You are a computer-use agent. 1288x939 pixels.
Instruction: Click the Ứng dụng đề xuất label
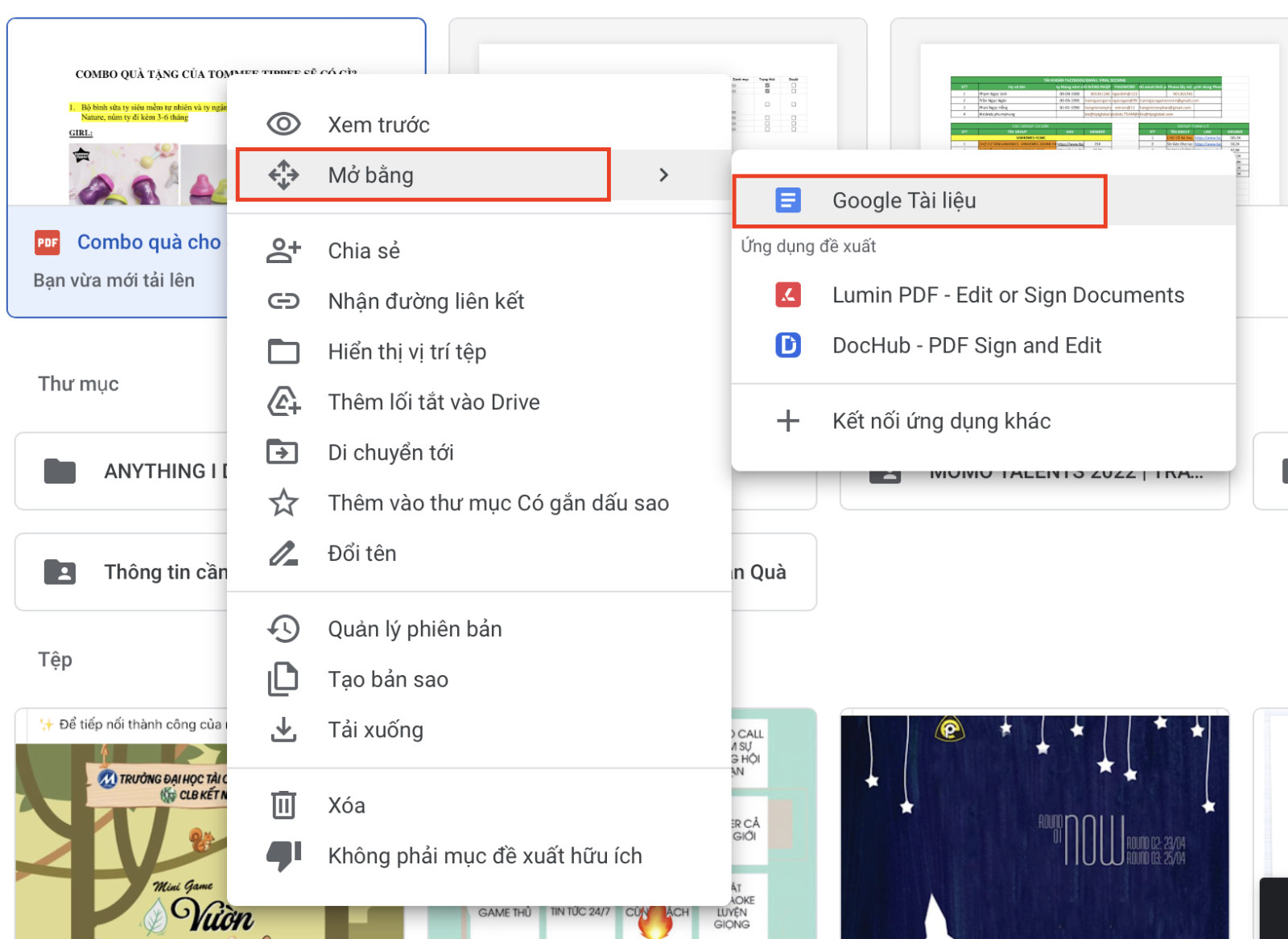click(x=808, y=246)
